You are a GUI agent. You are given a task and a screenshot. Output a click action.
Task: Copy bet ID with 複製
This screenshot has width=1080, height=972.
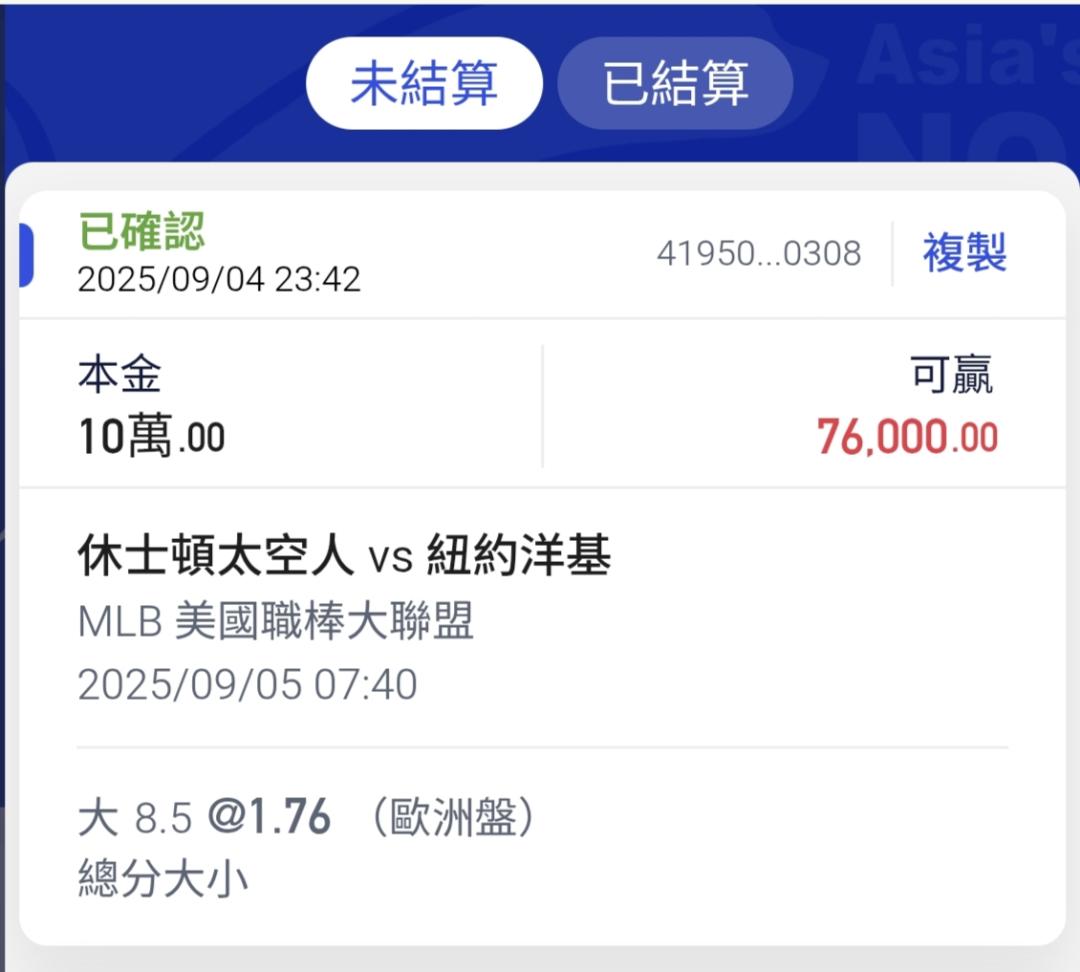pos(964,253)
